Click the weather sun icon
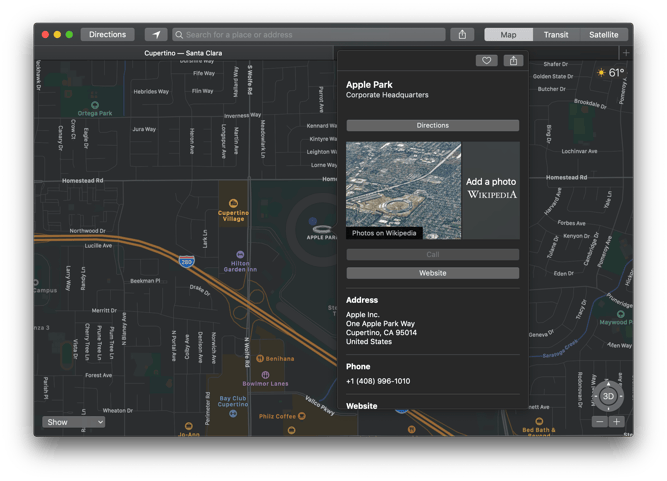This screenshot has height=481, width=667. click(x=601, y=72)
